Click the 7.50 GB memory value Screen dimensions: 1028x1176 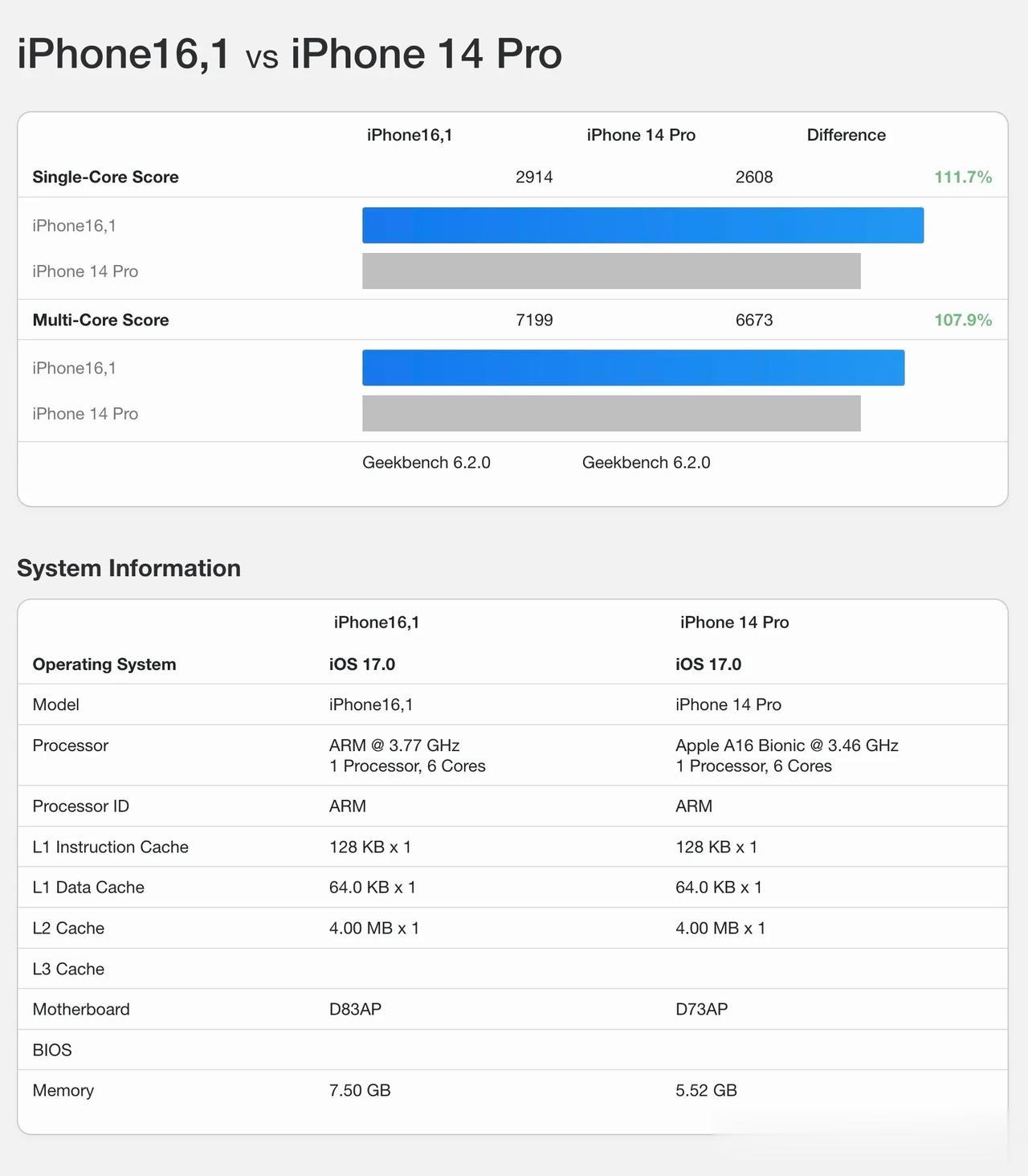pyautogui.click(x=360, y=1090)
